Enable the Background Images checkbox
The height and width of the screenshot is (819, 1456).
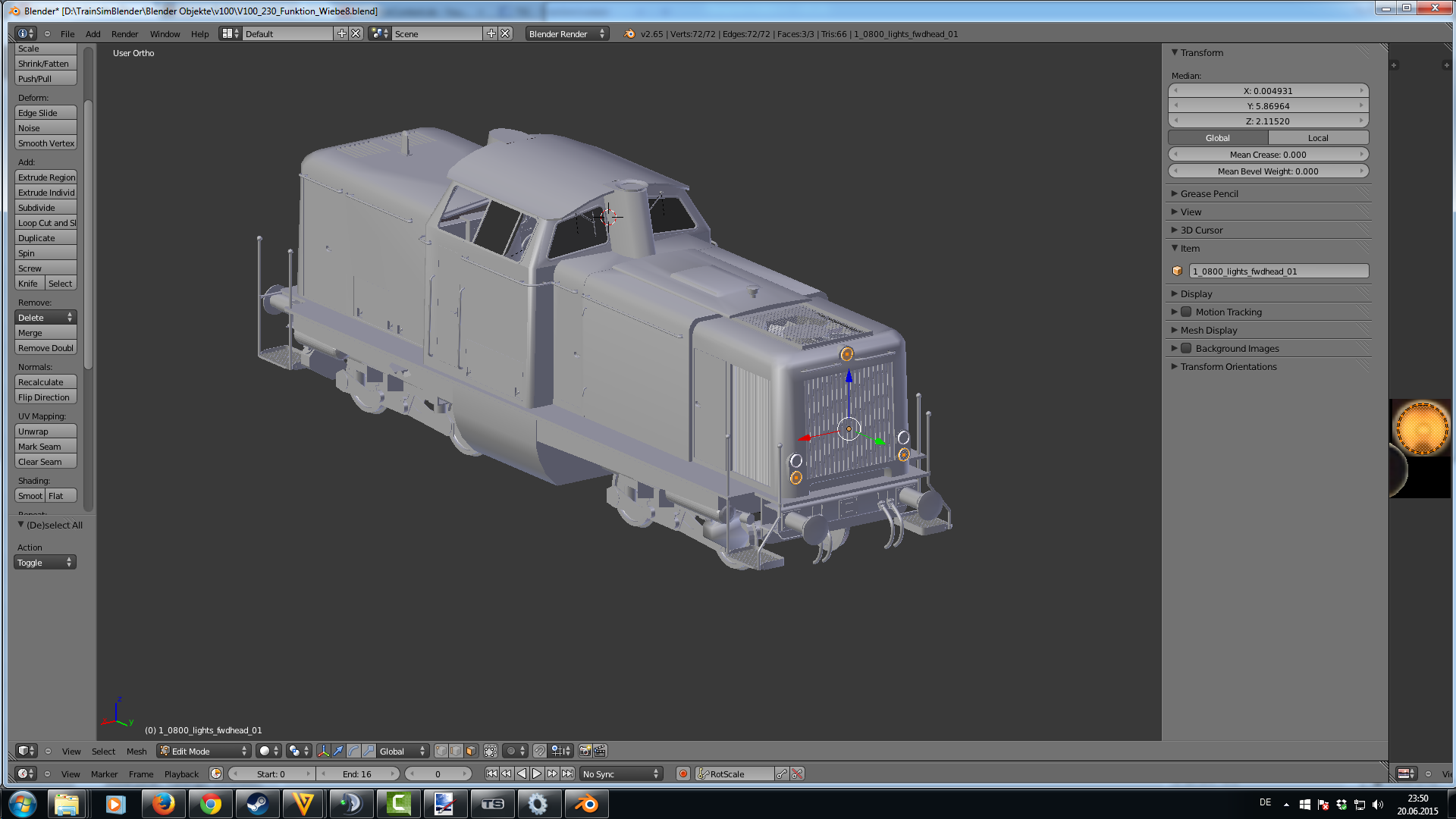pos(1186,348)
